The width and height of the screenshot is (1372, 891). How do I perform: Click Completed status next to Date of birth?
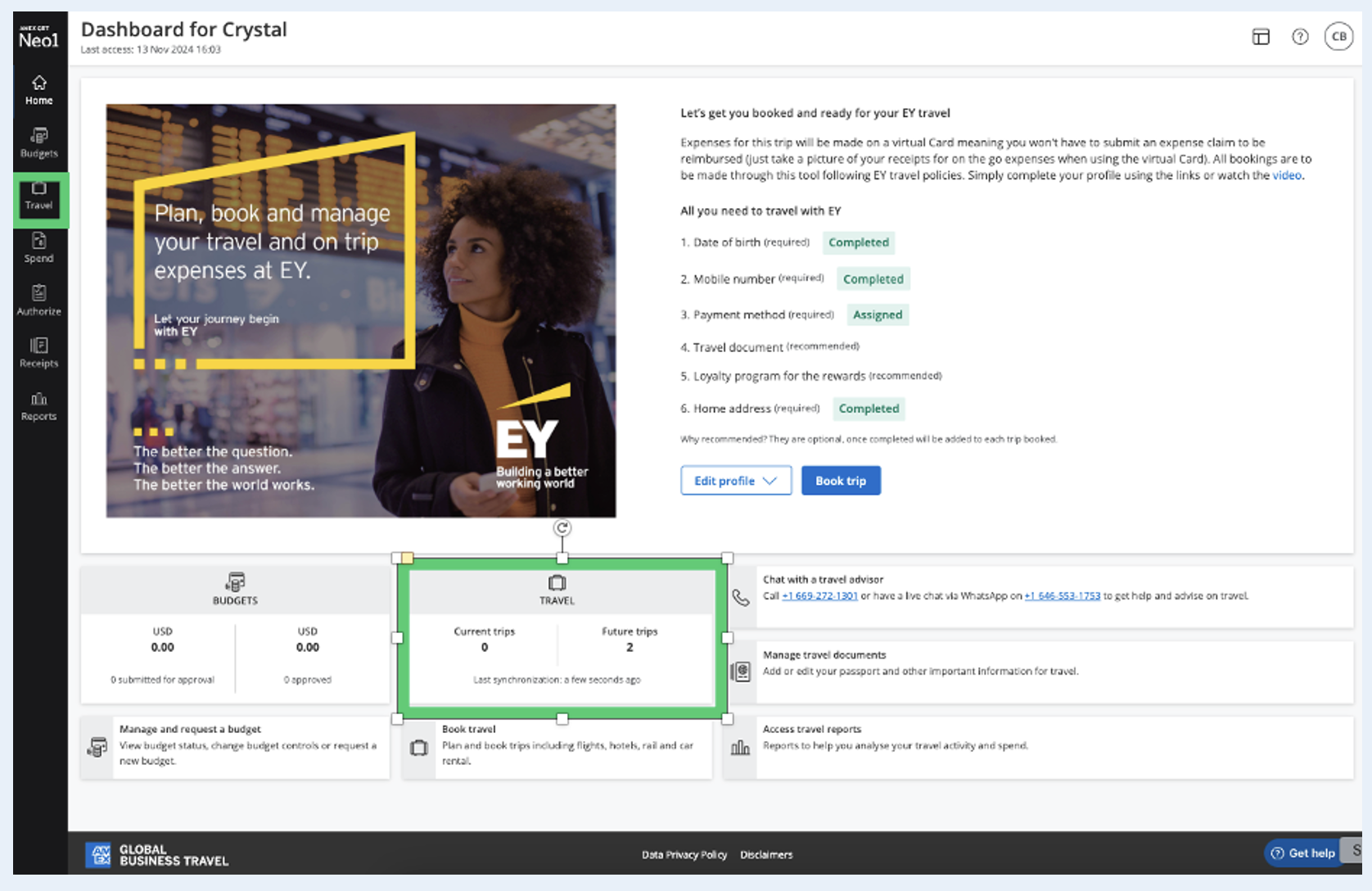[x=859, y=242]
